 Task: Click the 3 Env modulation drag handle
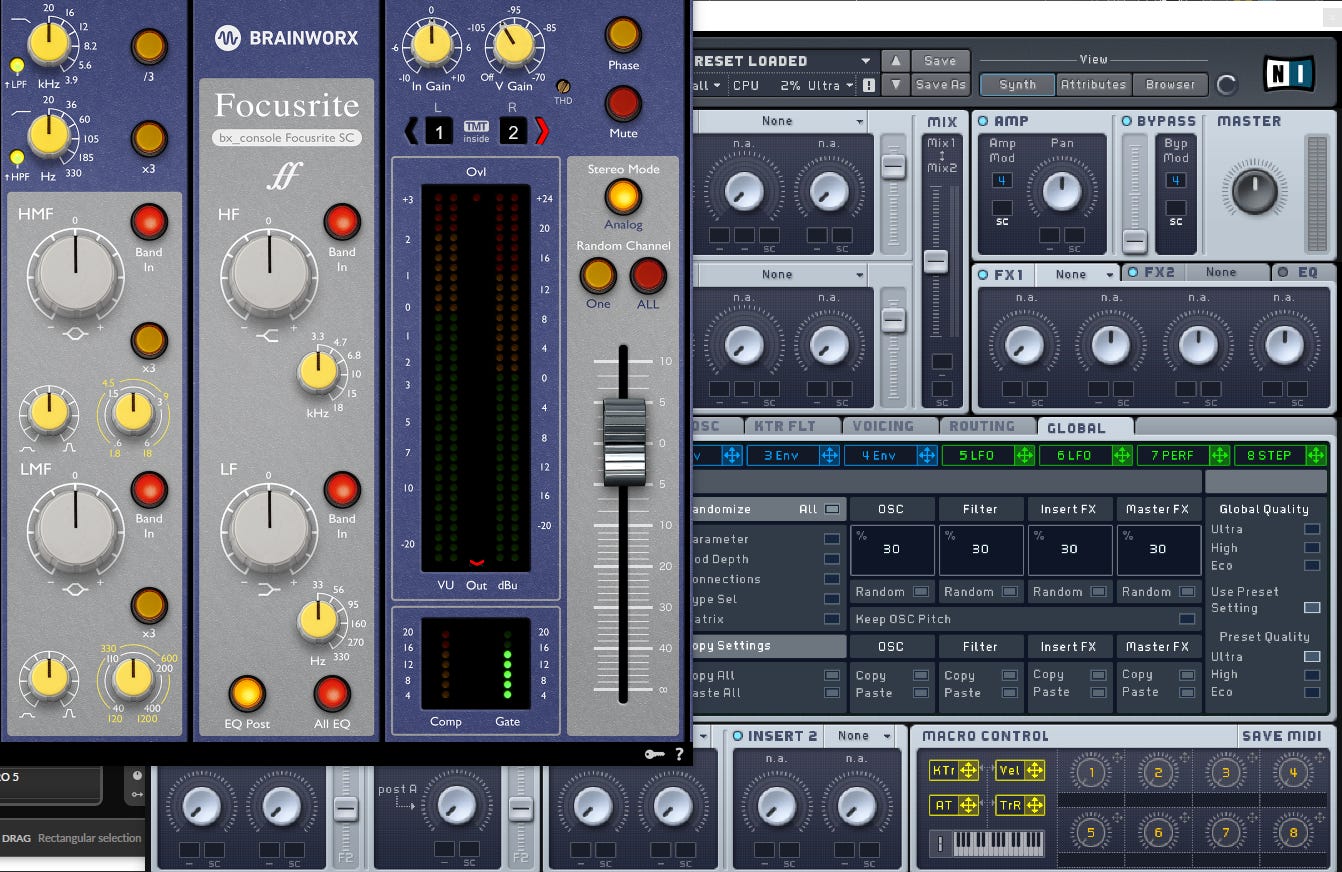[x=829, y=455]
